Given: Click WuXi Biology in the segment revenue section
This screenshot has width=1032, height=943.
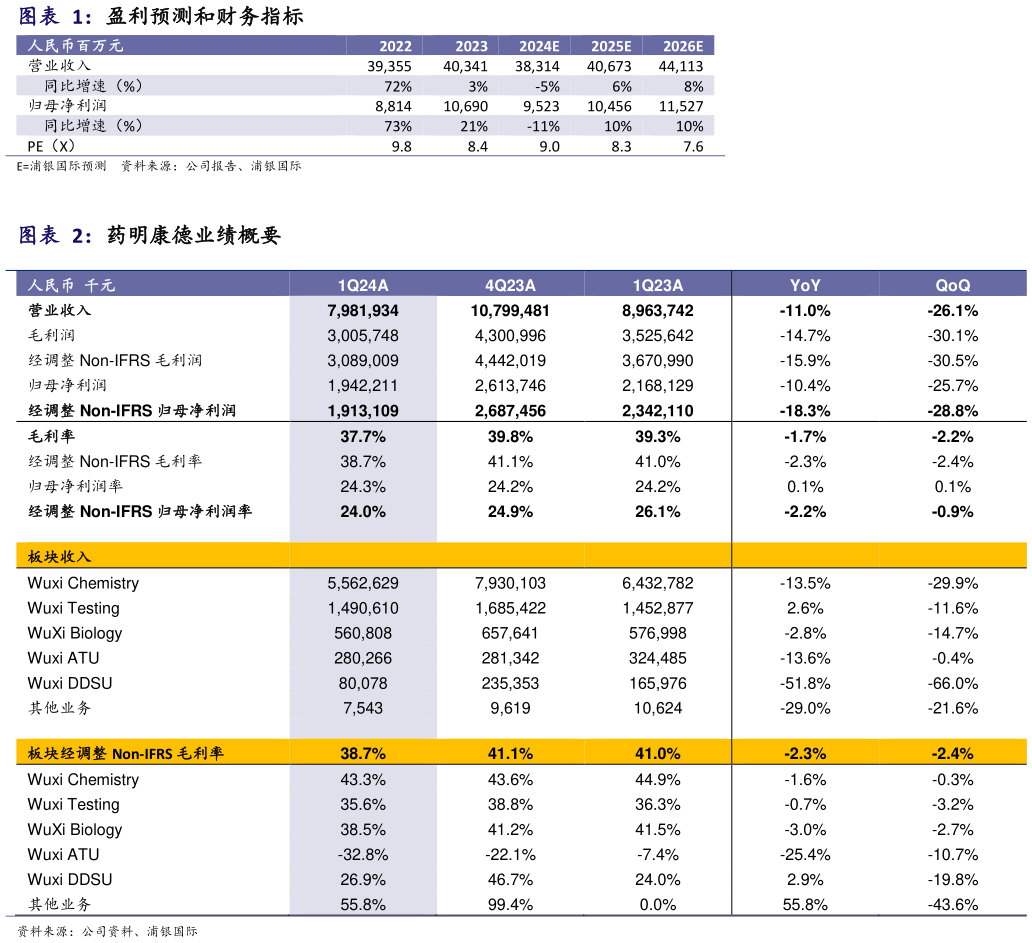Looking at the screenshot, I should [74, 633].
